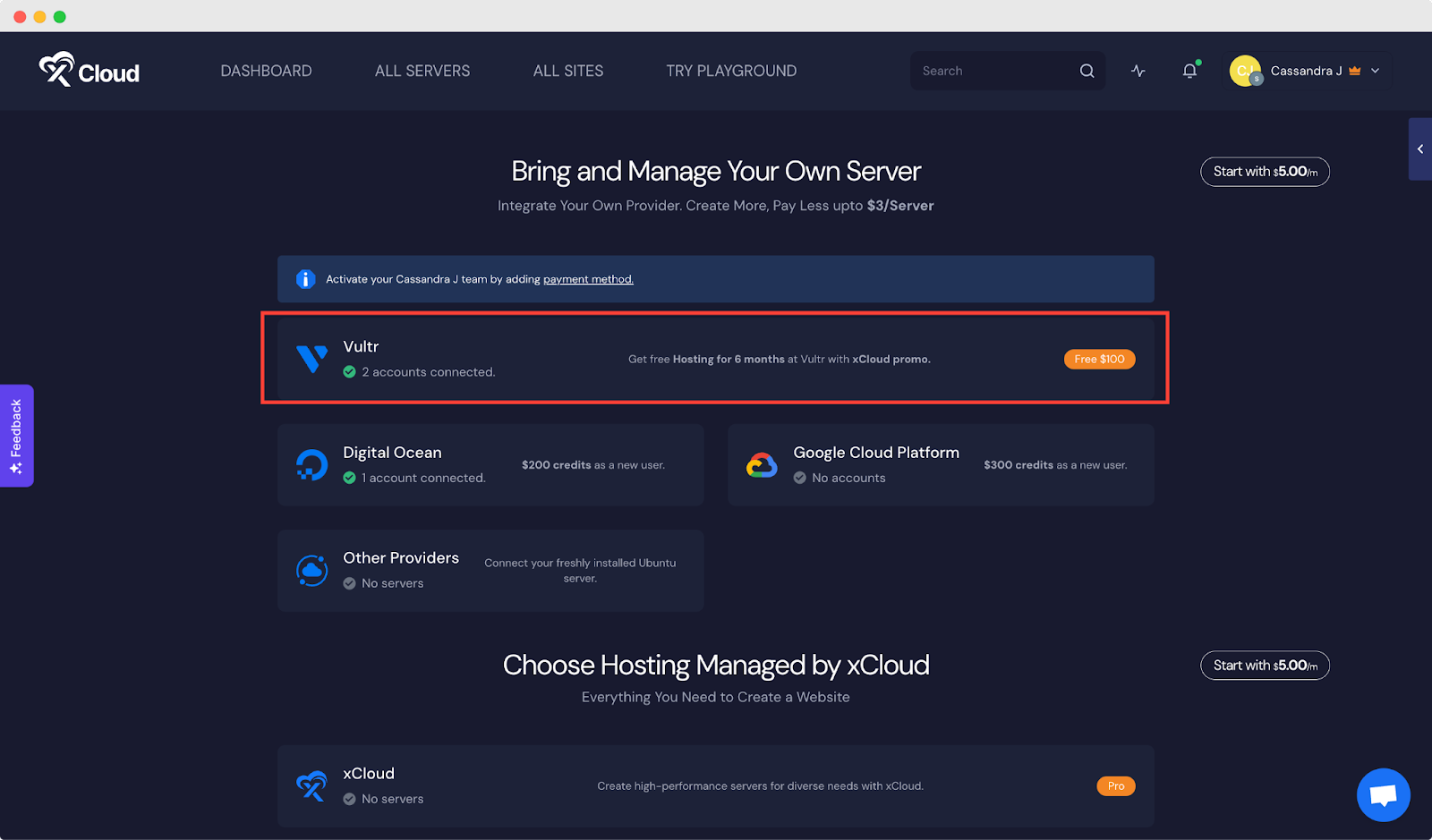This screenshot has height=840, width=1432.
Task: Select the Vultr provider logo
Action: [x=311, y=359]
